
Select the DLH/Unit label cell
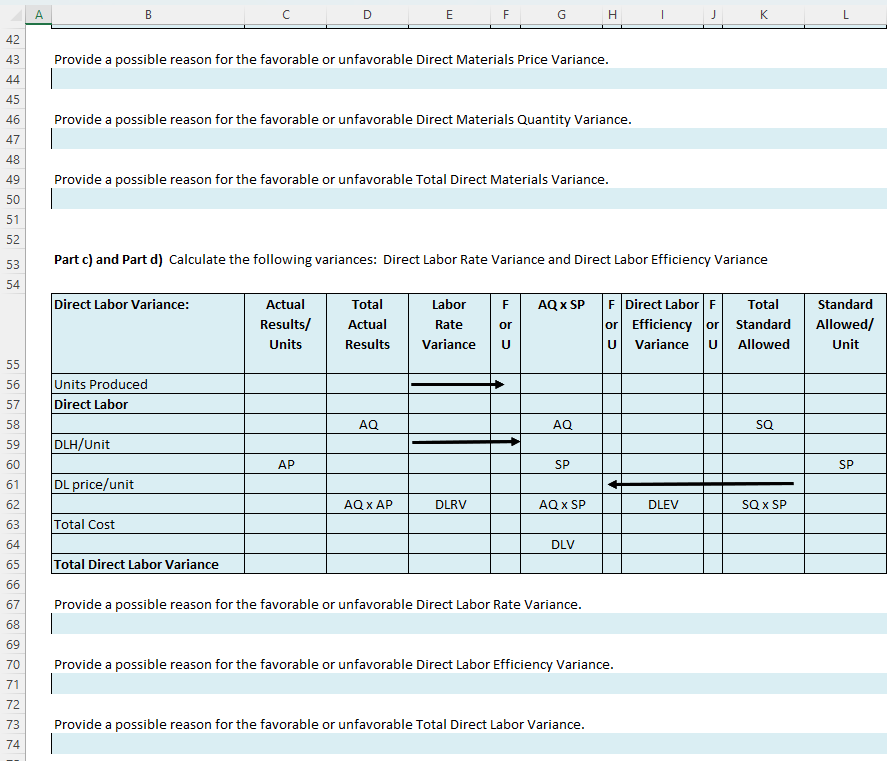click(x=147, y=444)
